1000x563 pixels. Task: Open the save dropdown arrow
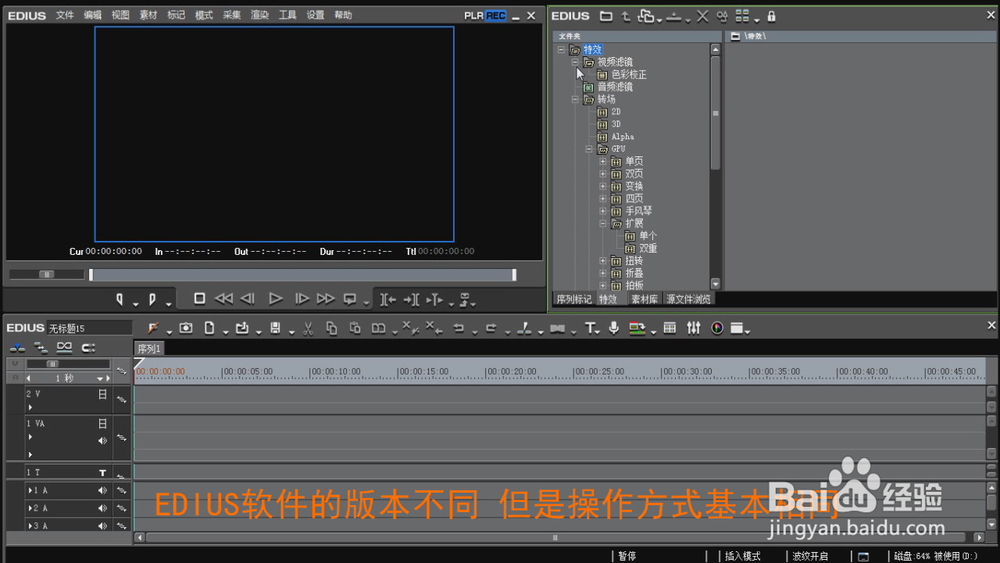click(x=291, y=332)
